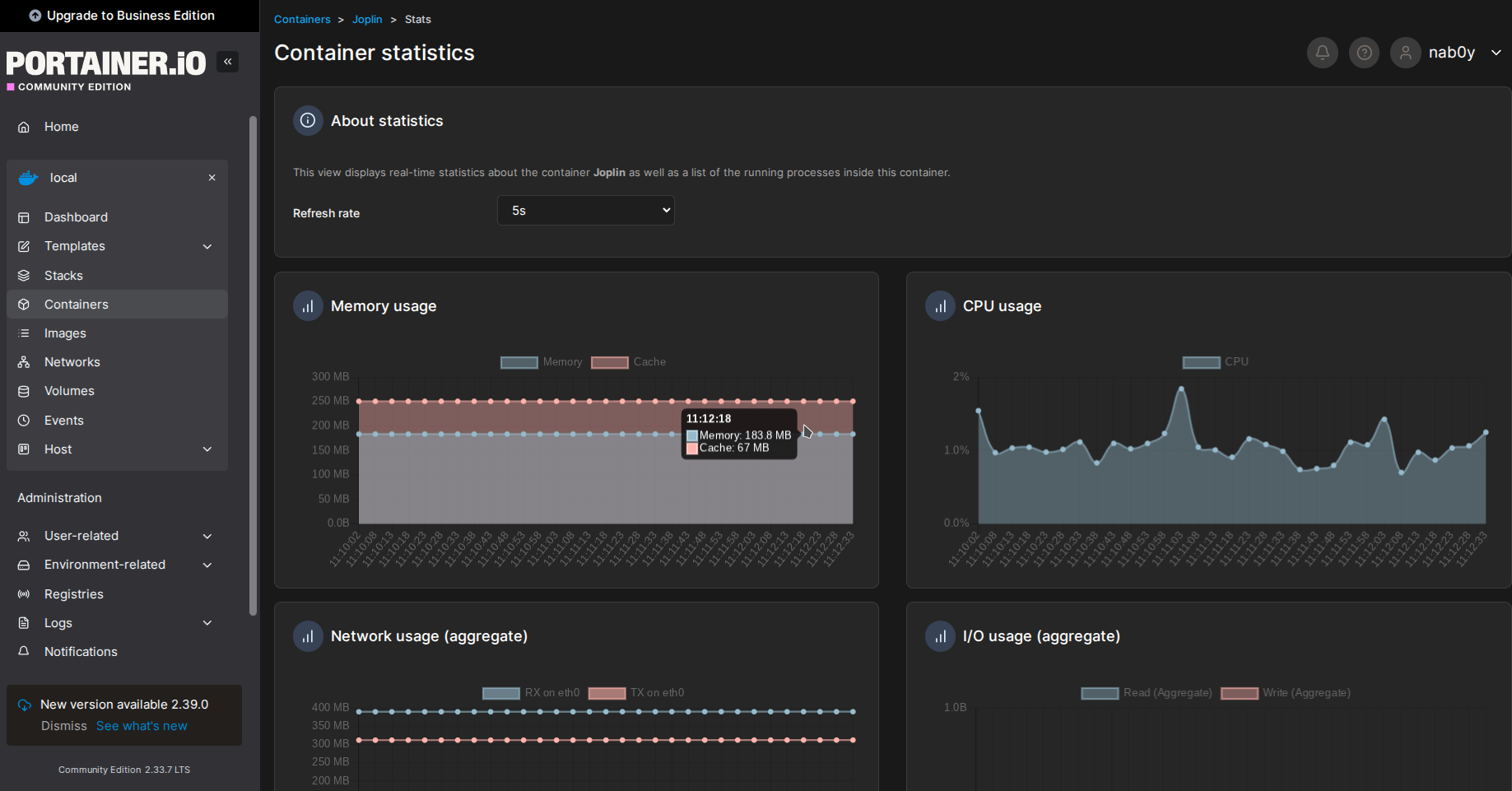Click the Read (Aggregate) legend color swatch
The width and height of the screenshot is (1512, 791).
(1100, 693)
